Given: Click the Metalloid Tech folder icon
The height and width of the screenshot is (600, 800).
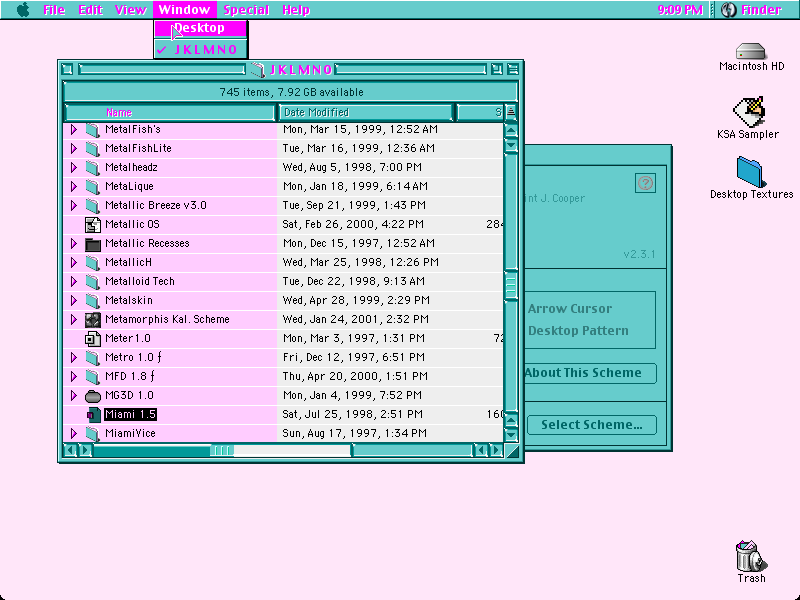Looking at the screenshot, I should click(x=92, y=282).
